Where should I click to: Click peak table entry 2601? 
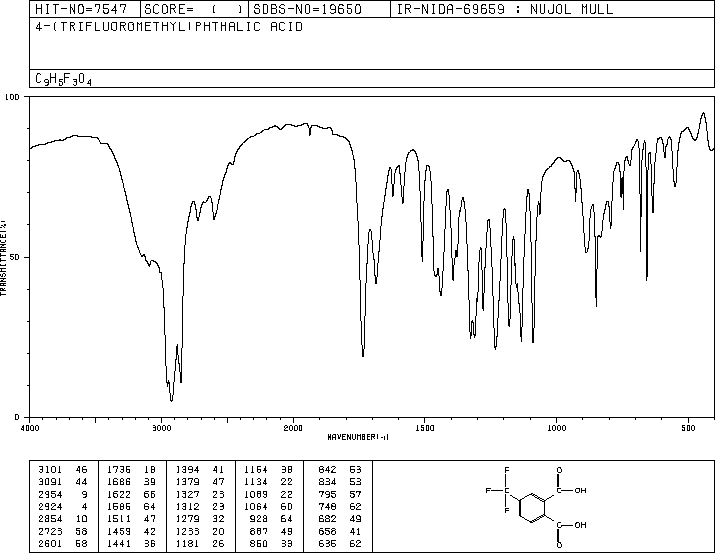pos(50,543)
